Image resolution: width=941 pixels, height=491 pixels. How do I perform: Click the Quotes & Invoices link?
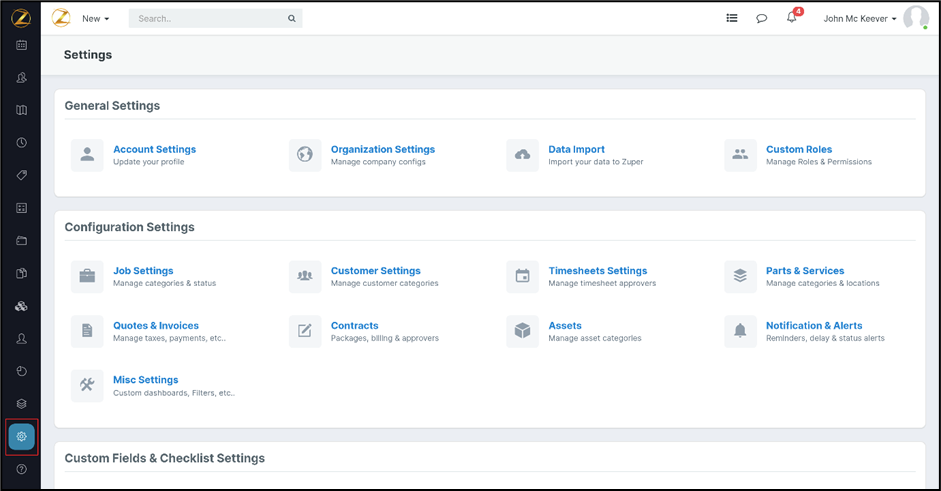155,325
